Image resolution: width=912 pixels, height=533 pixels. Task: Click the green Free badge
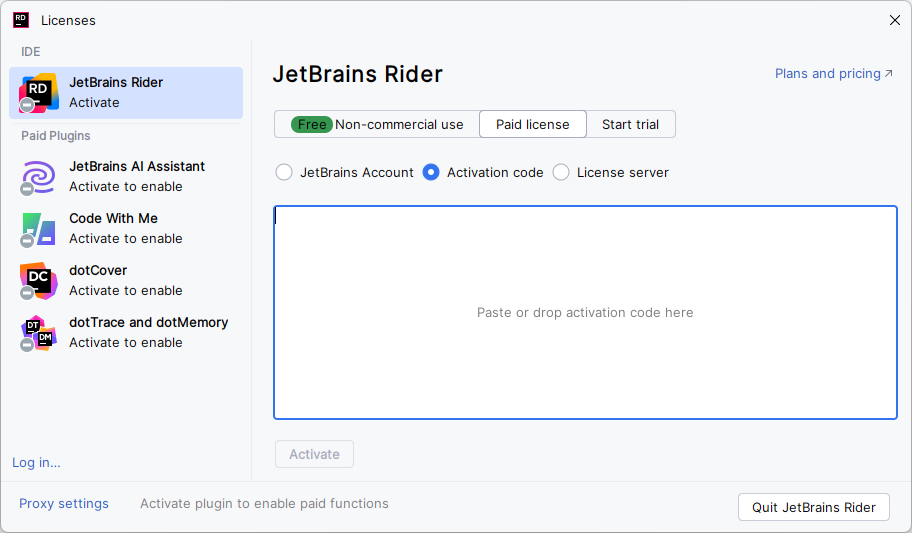pyautogui.click(x=312, y=124)
